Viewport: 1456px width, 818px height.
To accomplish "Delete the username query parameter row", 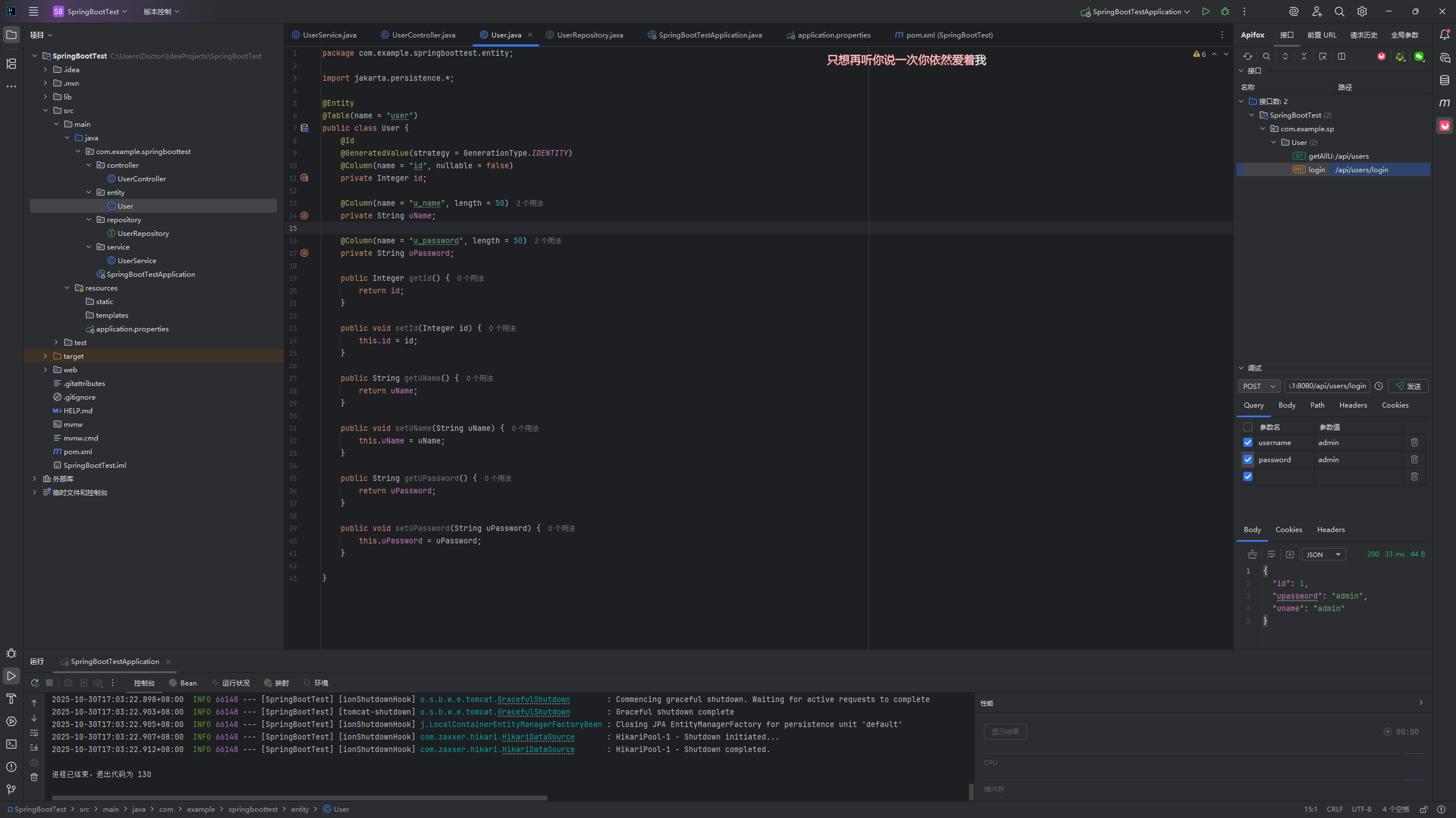I will pos(1414,442).
